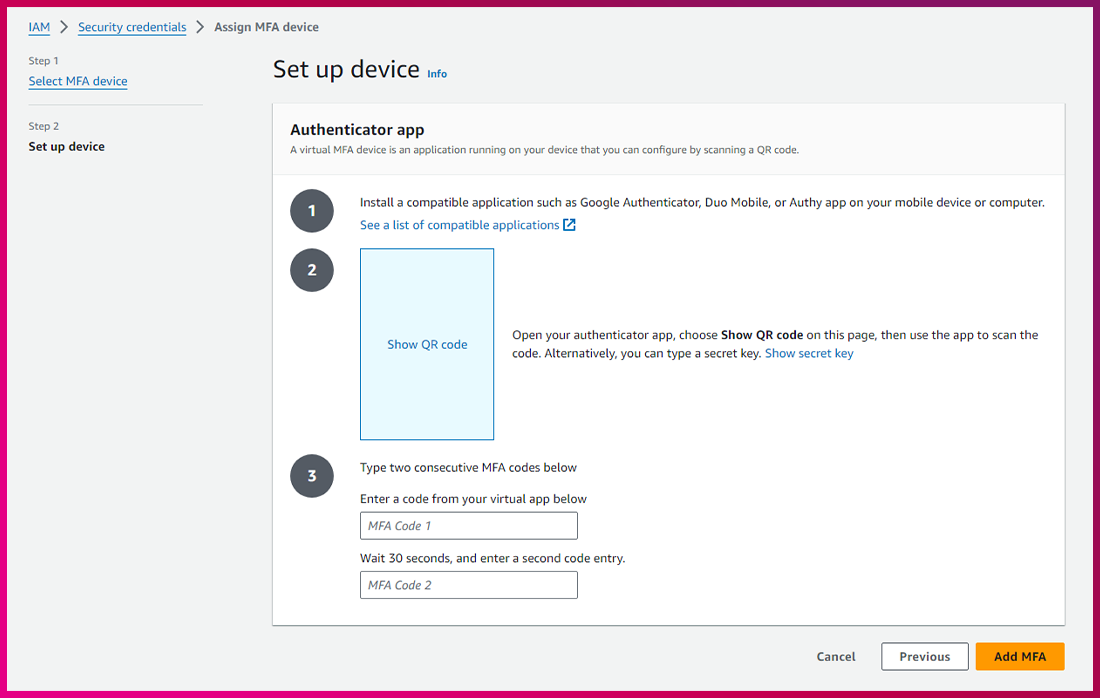Click the step 3 numbered circle
Screen dimensions: 1100x698
[x=311, y=476]
